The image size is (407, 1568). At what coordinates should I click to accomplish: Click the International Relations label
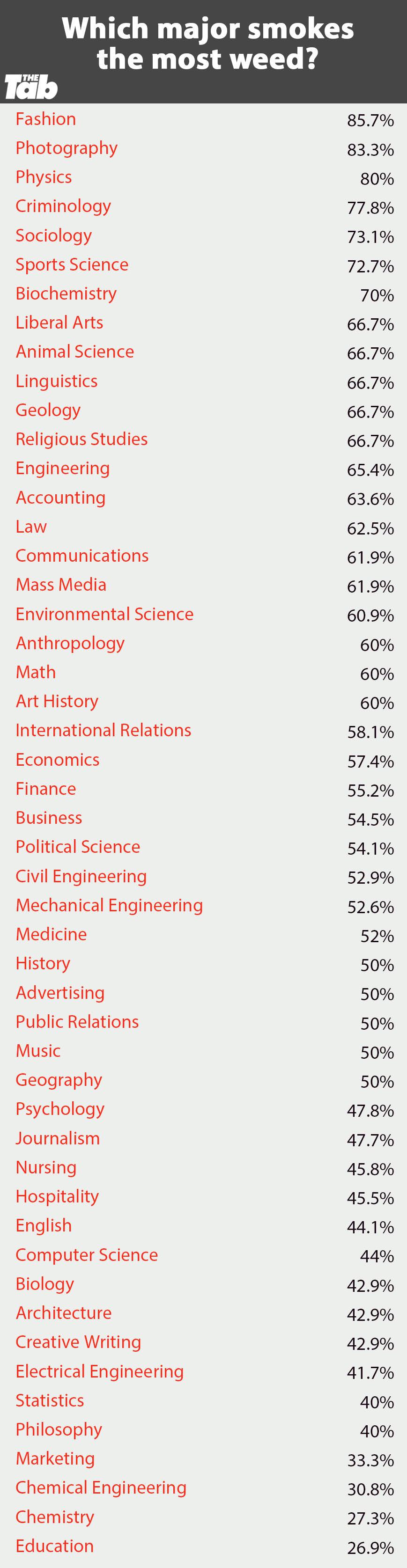(x=103, y=730)
